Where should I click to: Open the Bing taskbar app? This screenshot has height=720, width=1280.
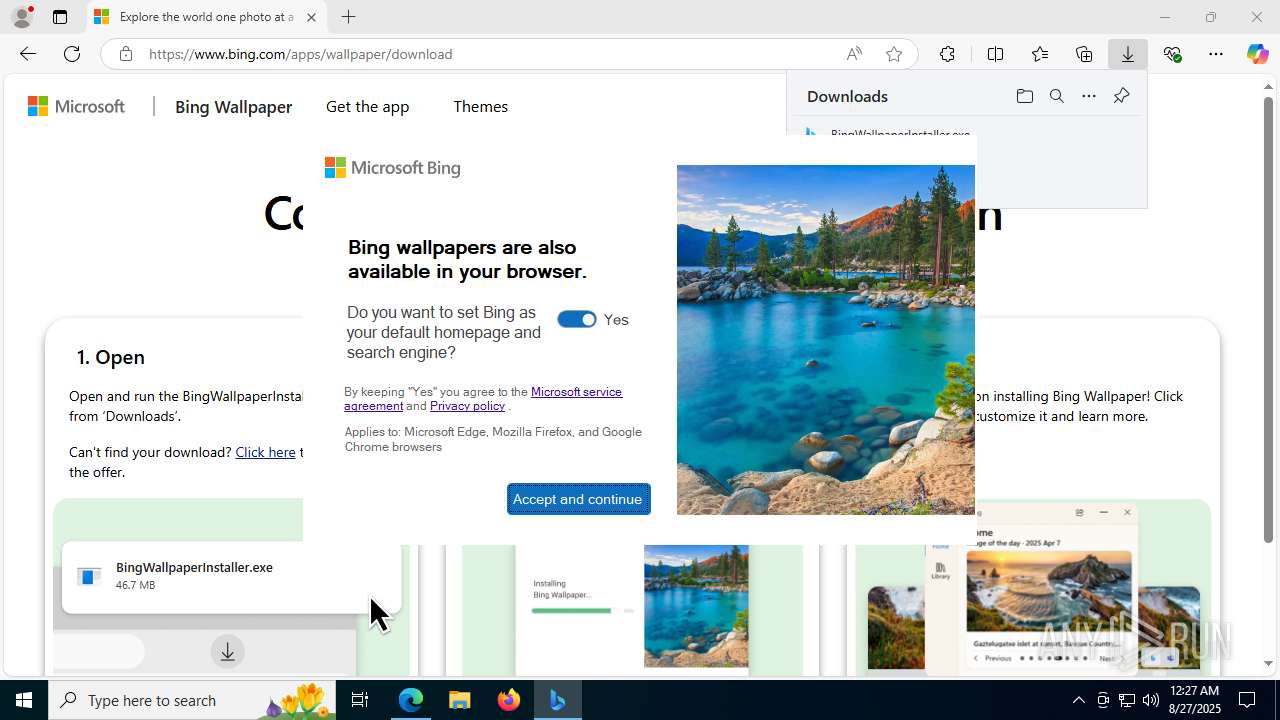point(558,700)
